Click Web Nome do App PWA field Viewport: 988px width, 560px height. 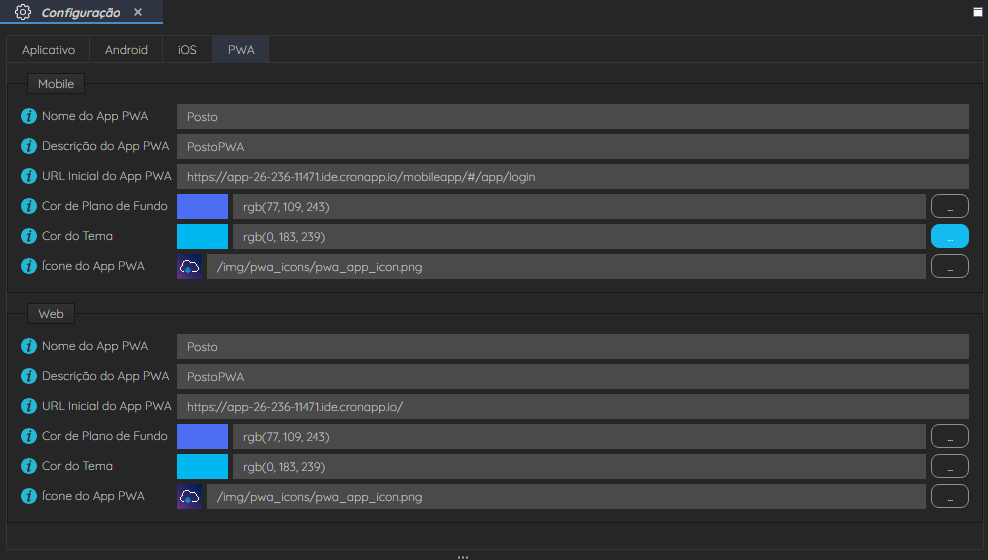[x=573, y=346]
